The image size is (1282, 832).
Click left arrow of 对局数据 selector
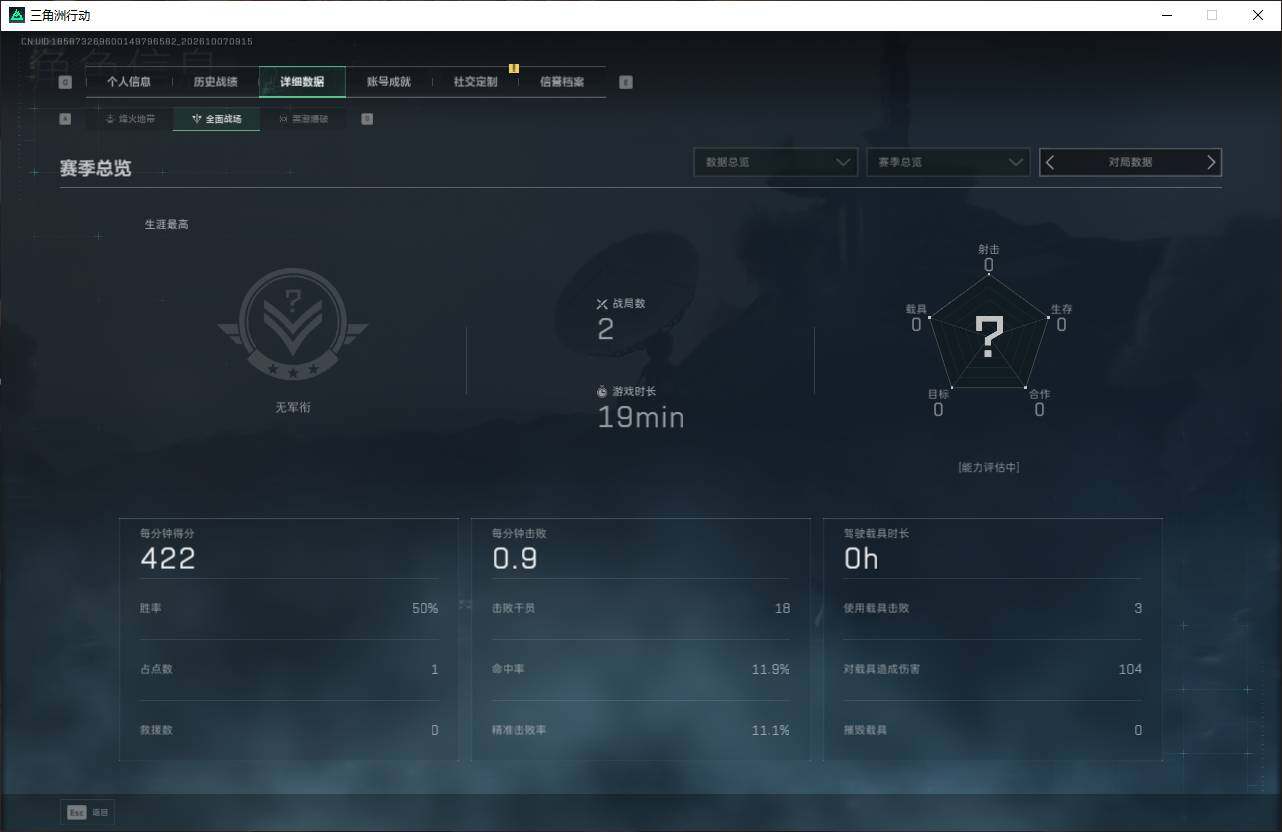1050,162
